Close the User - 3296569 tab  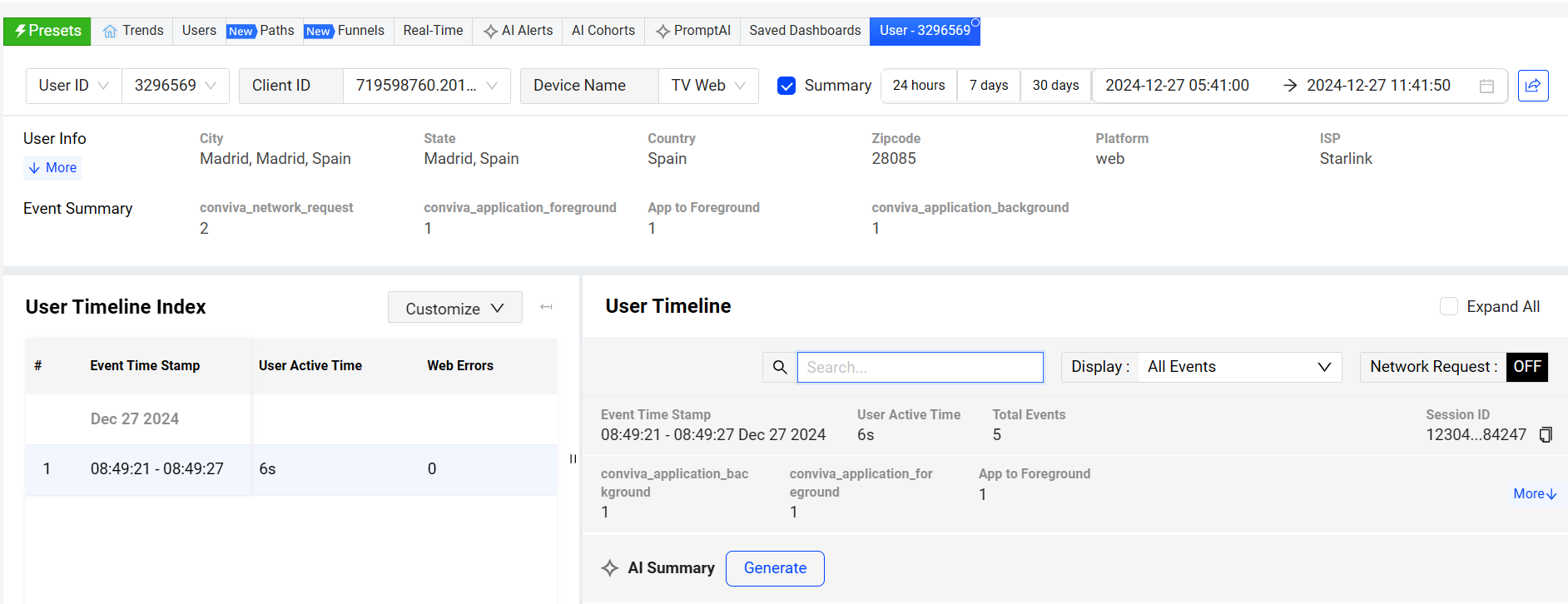coord(975,22)
